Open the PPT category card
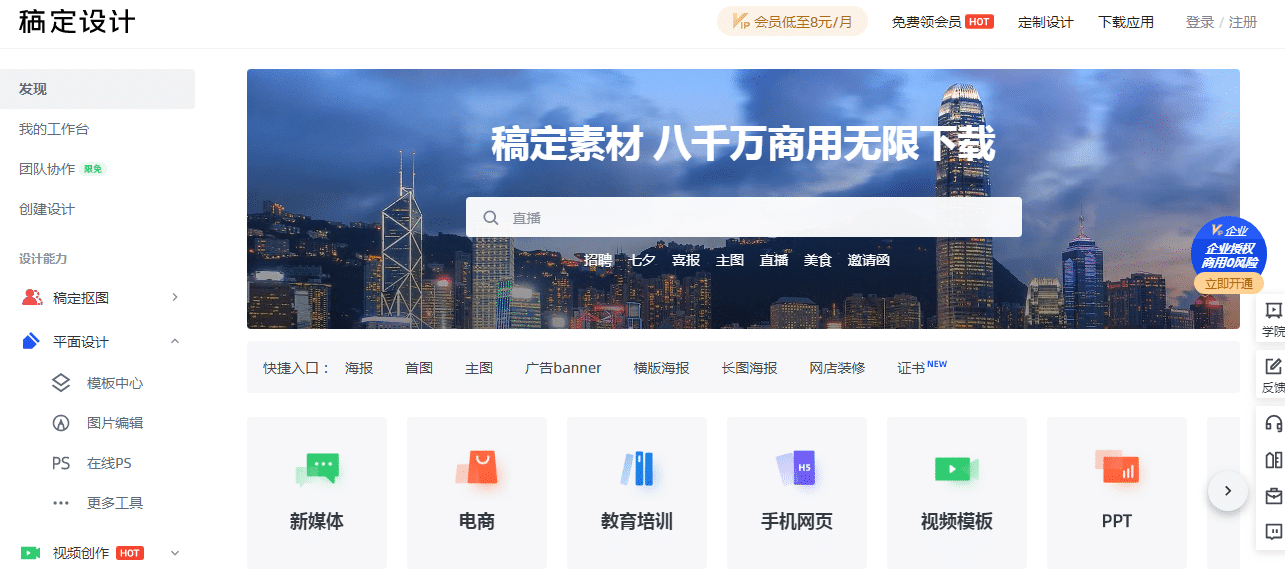The image size is (1285, 572). tap(1117, 493)
